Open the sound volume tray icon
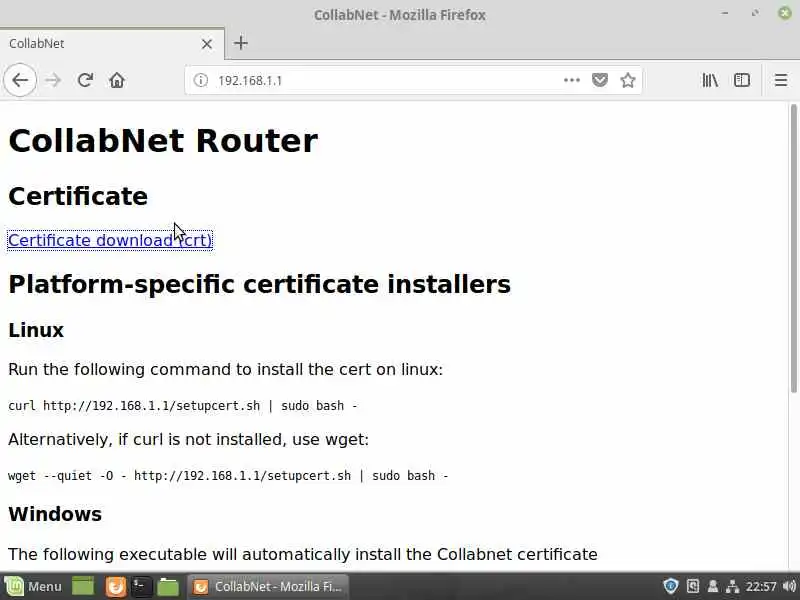Image resolution: width=800 pixels, height=600 pixels. pyautogui.click(x=789, y=586)
